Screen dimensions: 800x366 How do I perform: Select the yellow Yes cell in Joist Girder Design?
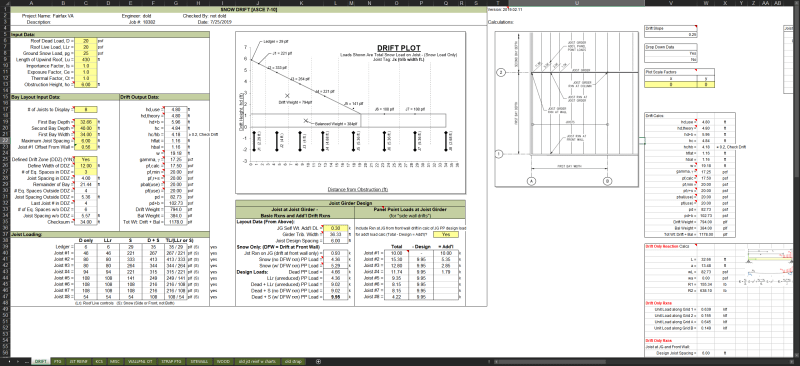(x=445, y=234)
